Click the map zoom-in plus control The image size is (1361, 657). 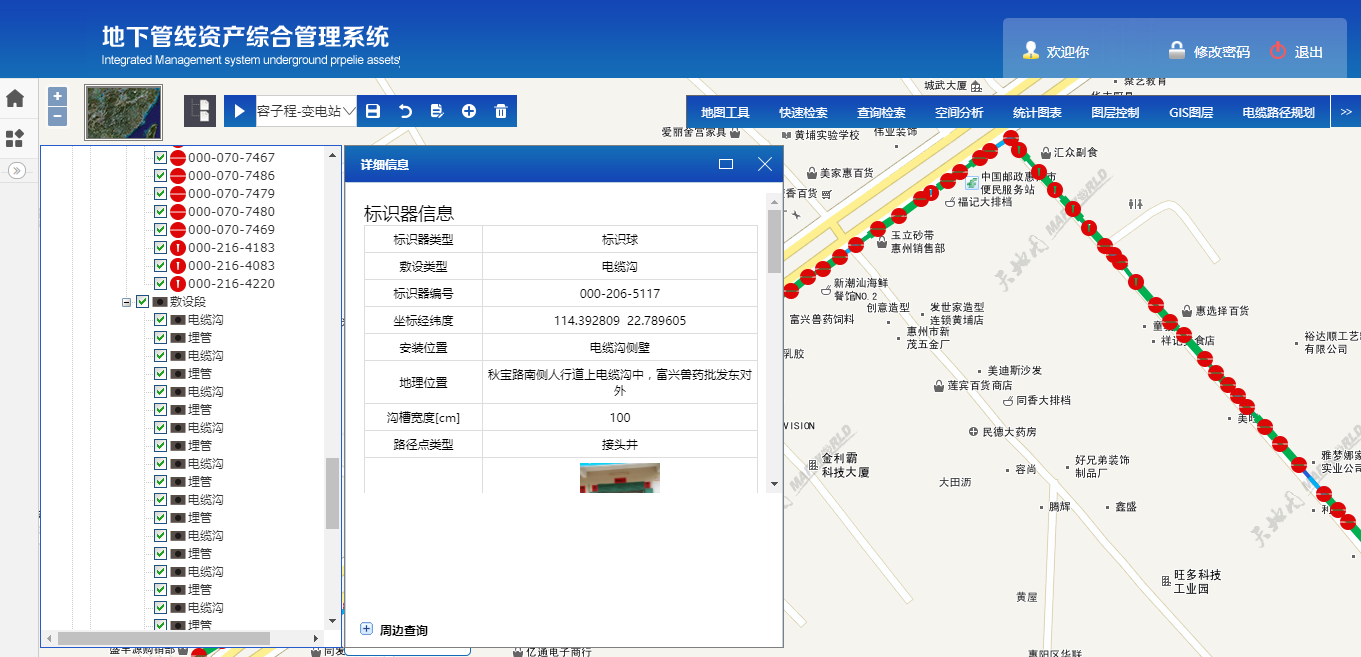tap(56, 97)
